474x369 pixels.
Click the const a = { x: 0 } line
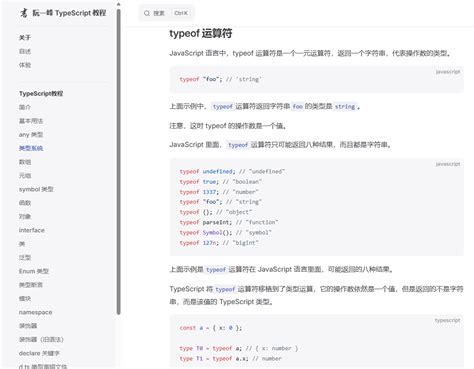coord(211,328)
